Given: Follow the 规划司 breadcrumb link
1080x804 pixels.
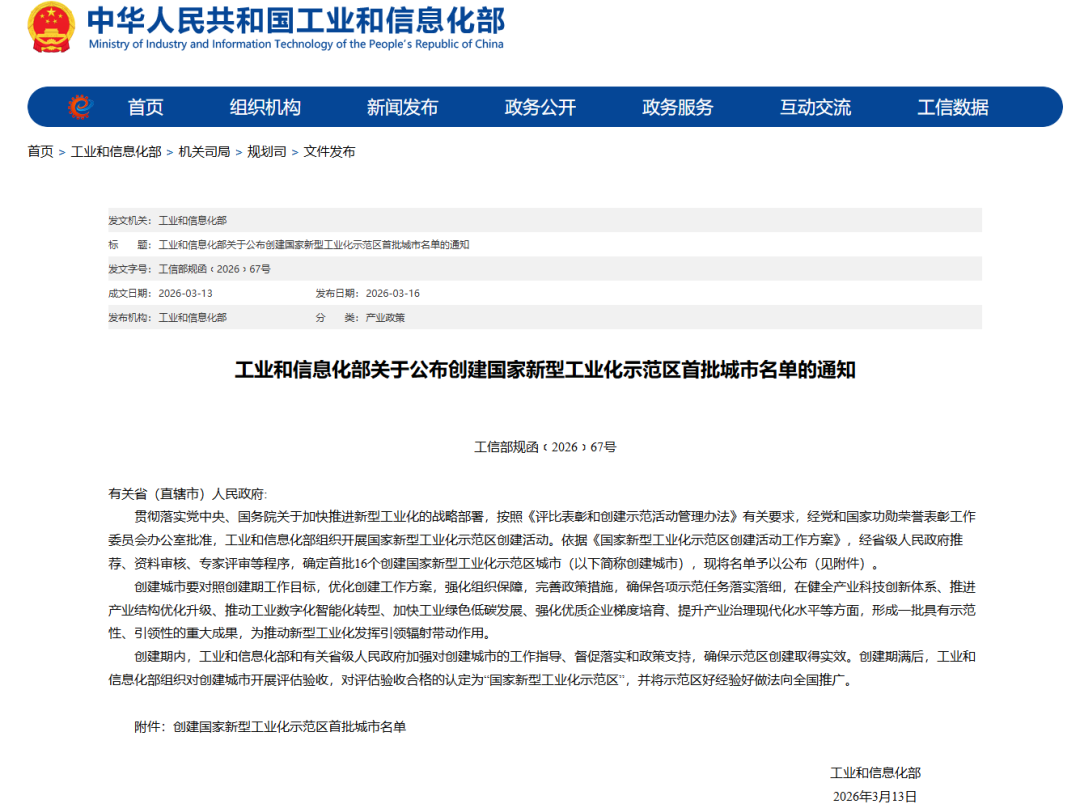Looking at the screenshot, I should coord(267,152).
